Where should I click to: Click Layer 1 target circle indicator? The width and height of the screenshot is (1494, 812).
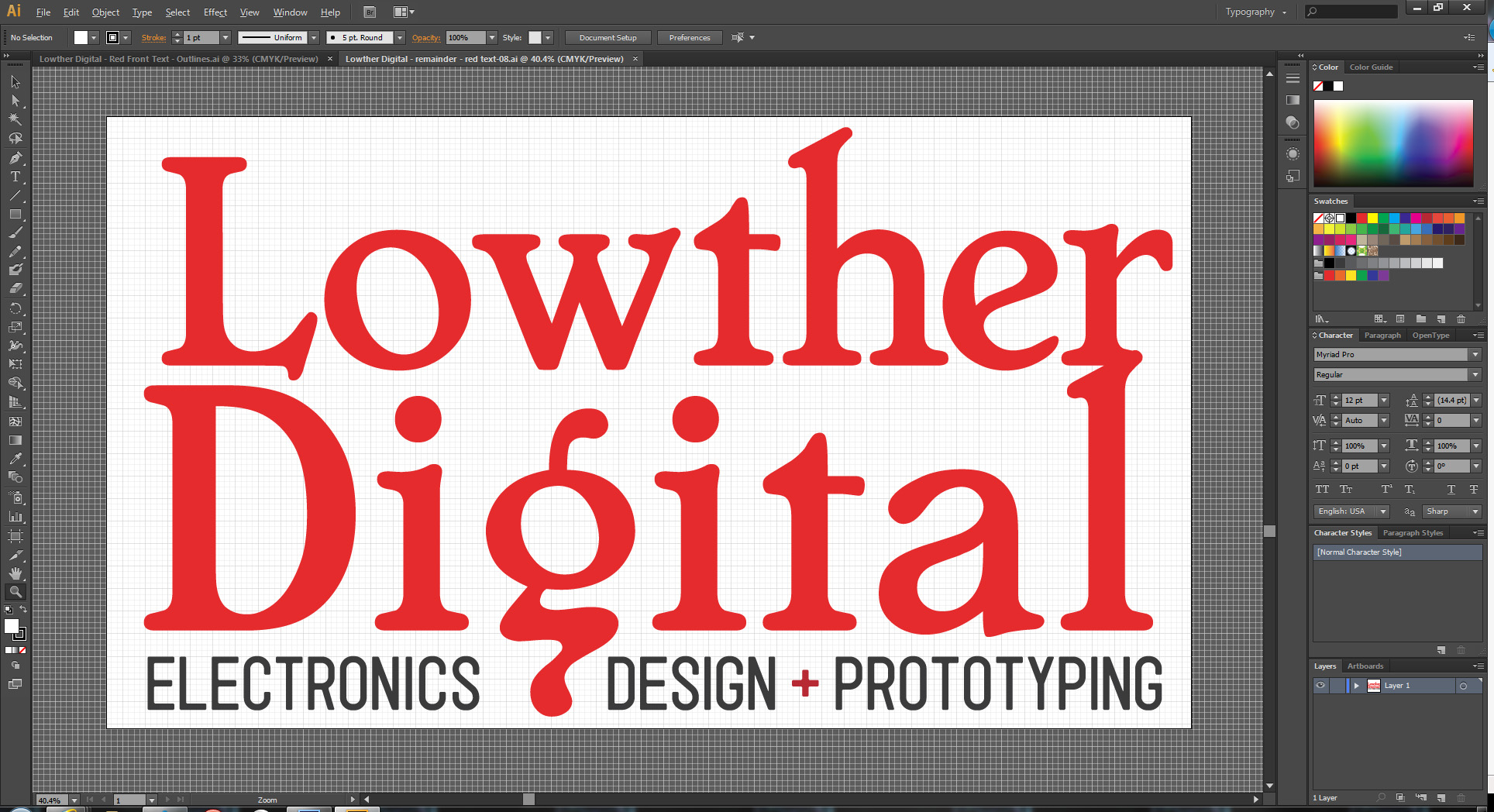1463,686
